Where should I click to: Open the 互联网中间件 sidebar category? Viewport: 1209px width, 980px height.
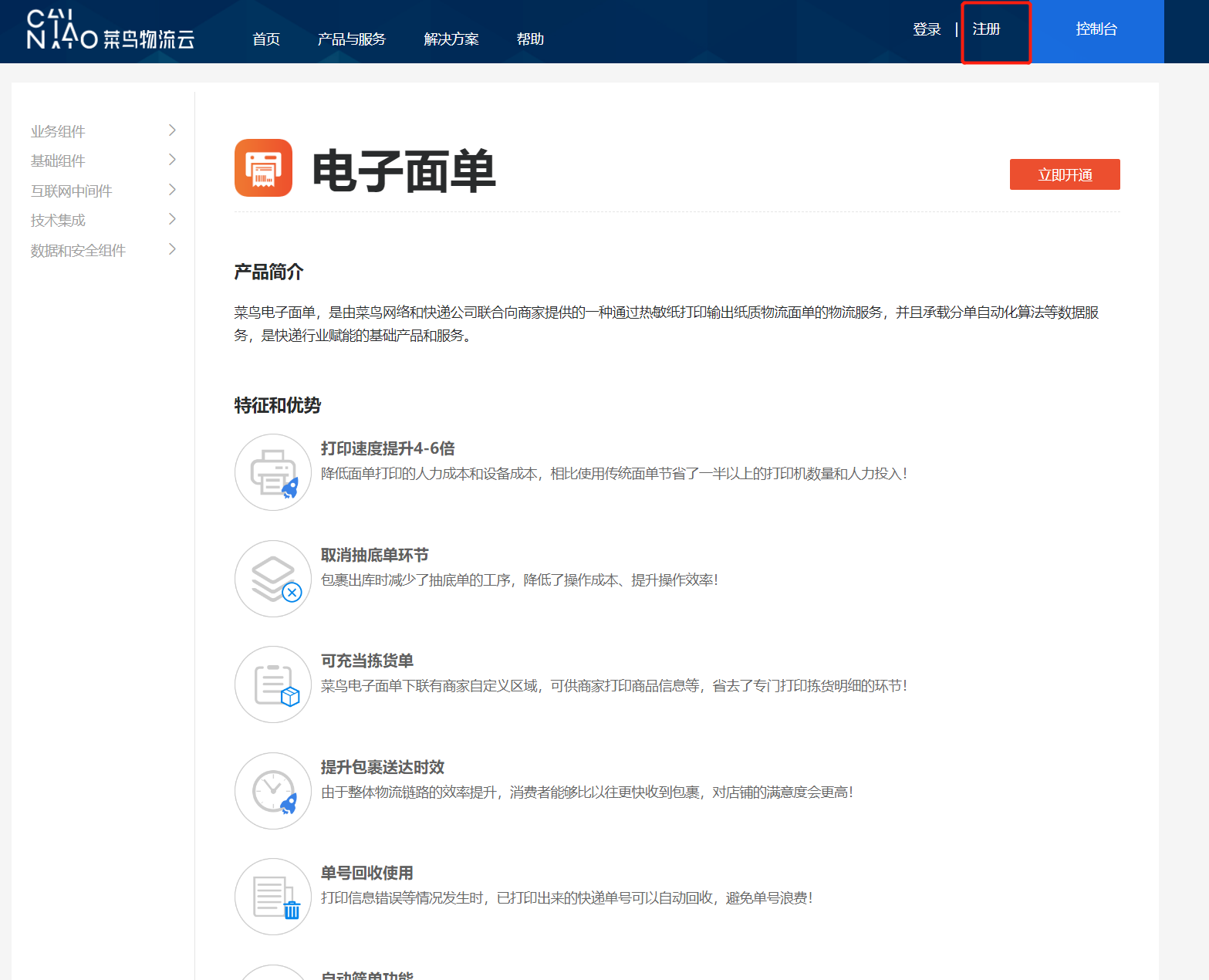pyautogui.click(x=71, y=191)
